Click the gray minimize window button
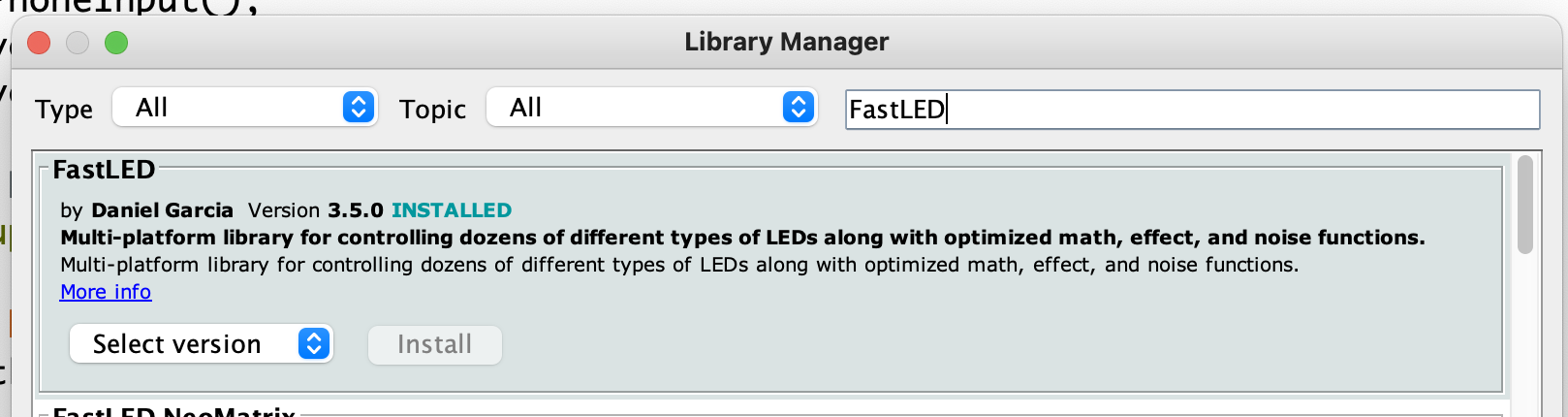The width and height of the screenshot is (1568, 417). point(78,43)
